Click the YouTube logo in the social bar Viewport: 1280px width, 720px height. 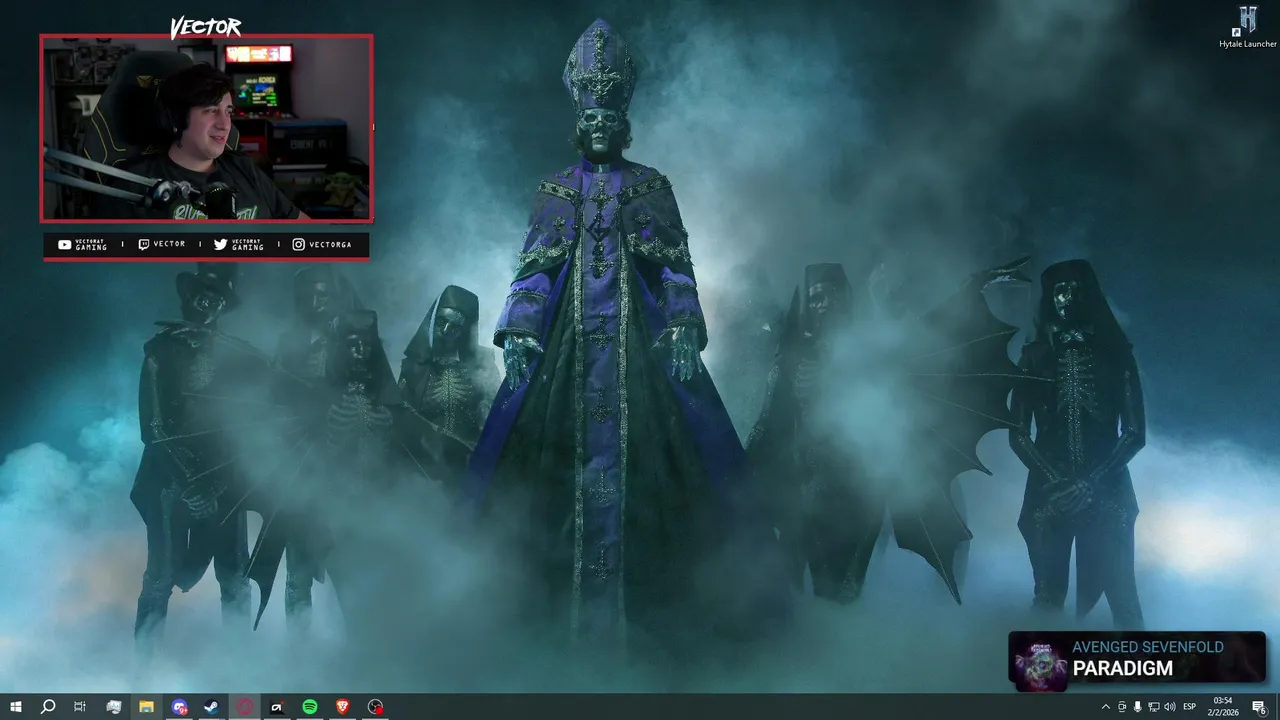(x=64, y=244)
